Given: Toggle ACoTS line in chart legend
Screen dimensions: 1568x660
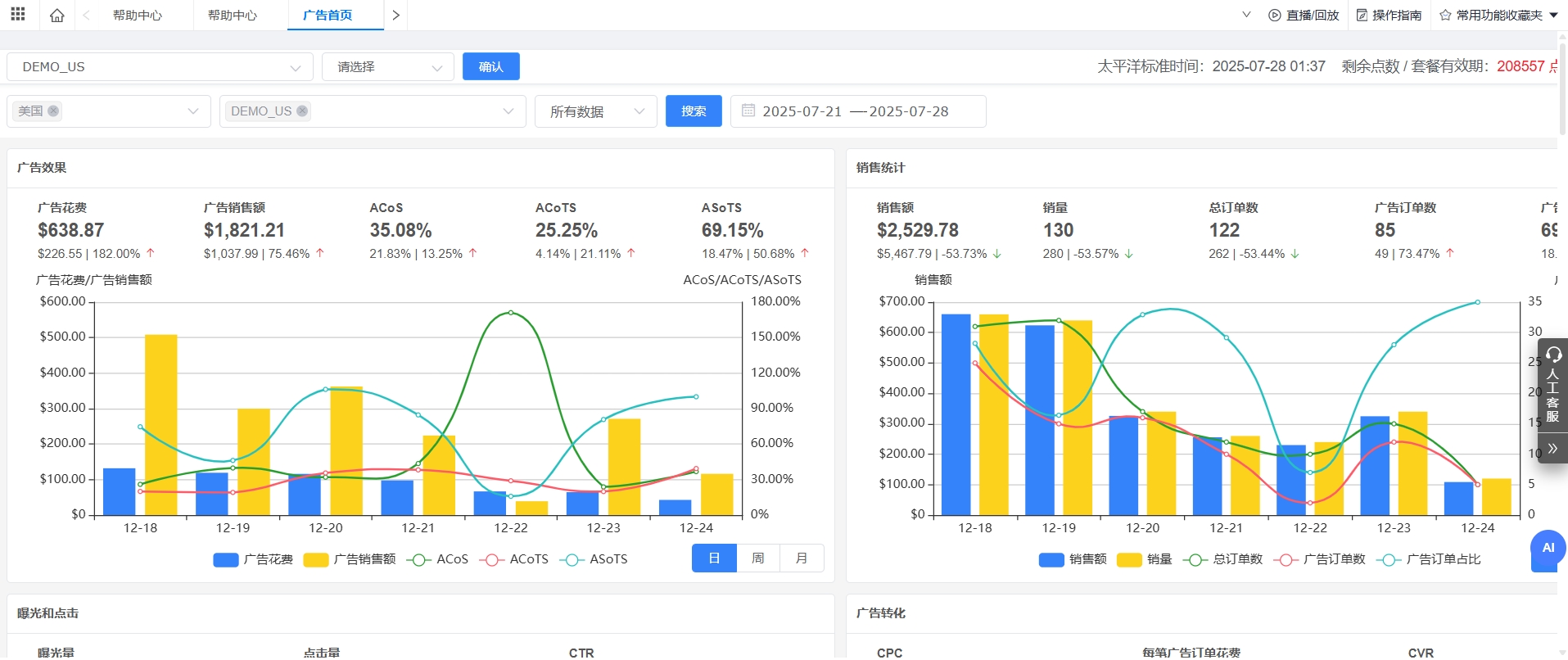Looking at the screenshot, I should (x=516, y=559).
